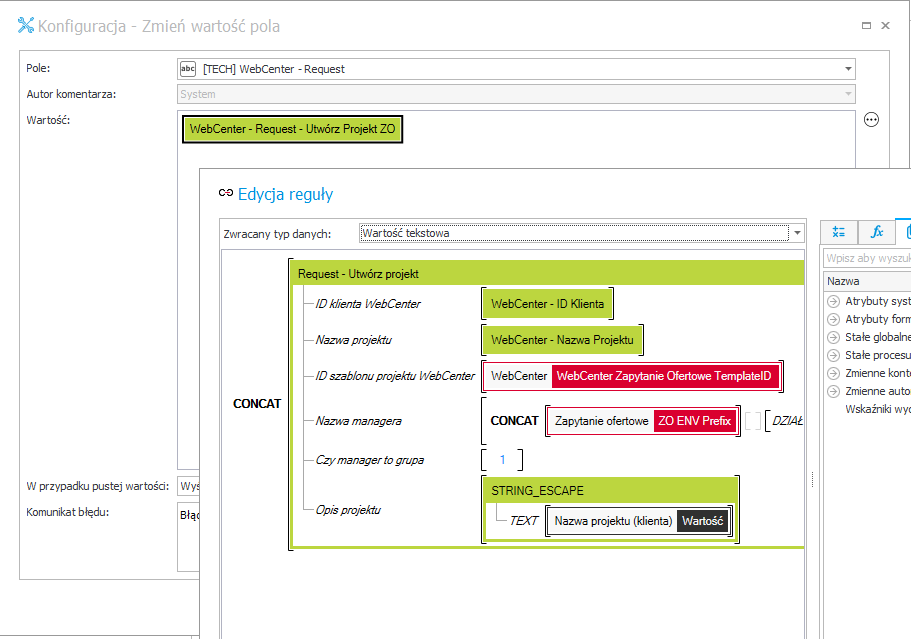Click the ID szablonu projektu WebCenter label

394,376
